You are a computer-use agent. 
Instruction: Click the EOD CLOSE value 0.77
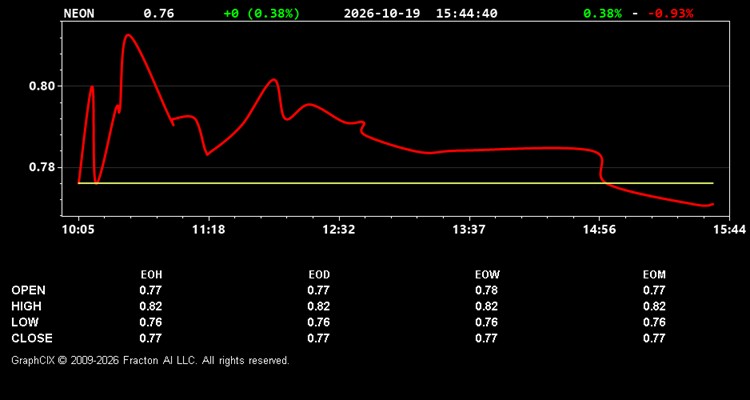coord(319,338)
